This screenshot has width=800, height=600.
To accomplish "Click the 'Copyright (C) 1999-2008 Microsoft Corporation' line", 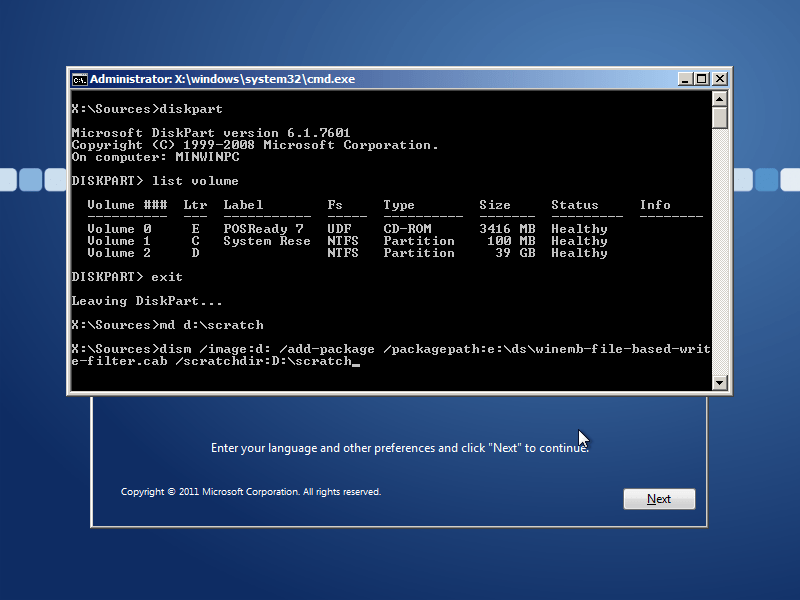I will (255, 145).
